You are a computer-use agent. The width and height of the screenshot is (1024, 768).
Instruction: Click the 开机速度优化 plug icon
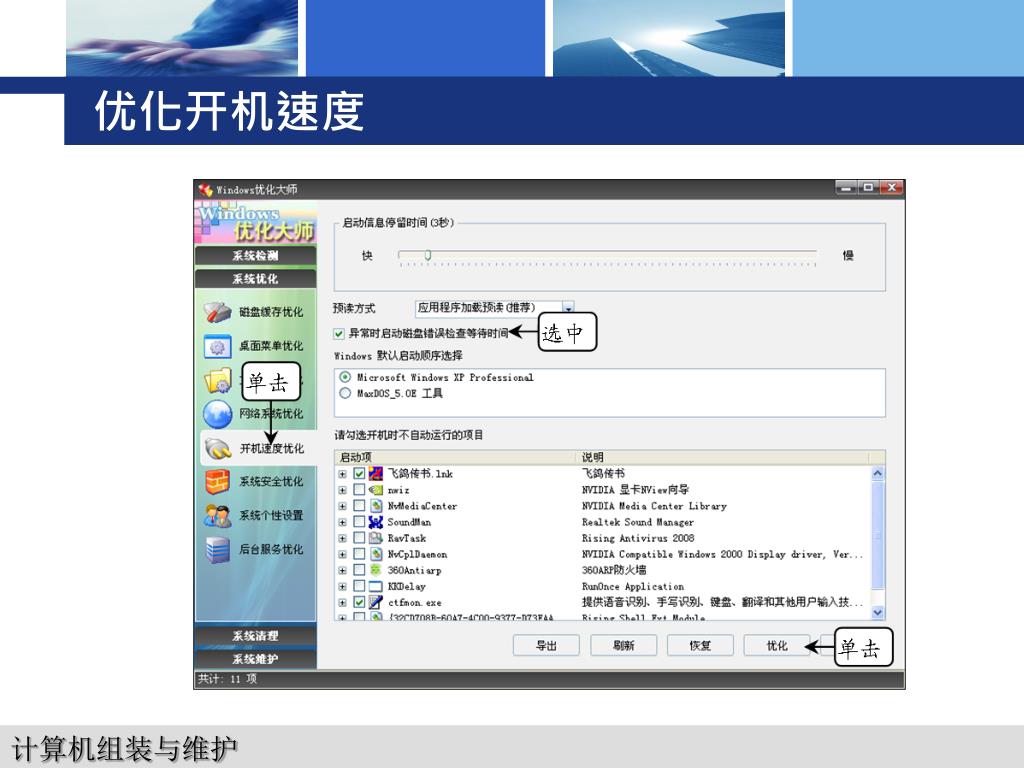pyautogui.click(x=217, y=448)
